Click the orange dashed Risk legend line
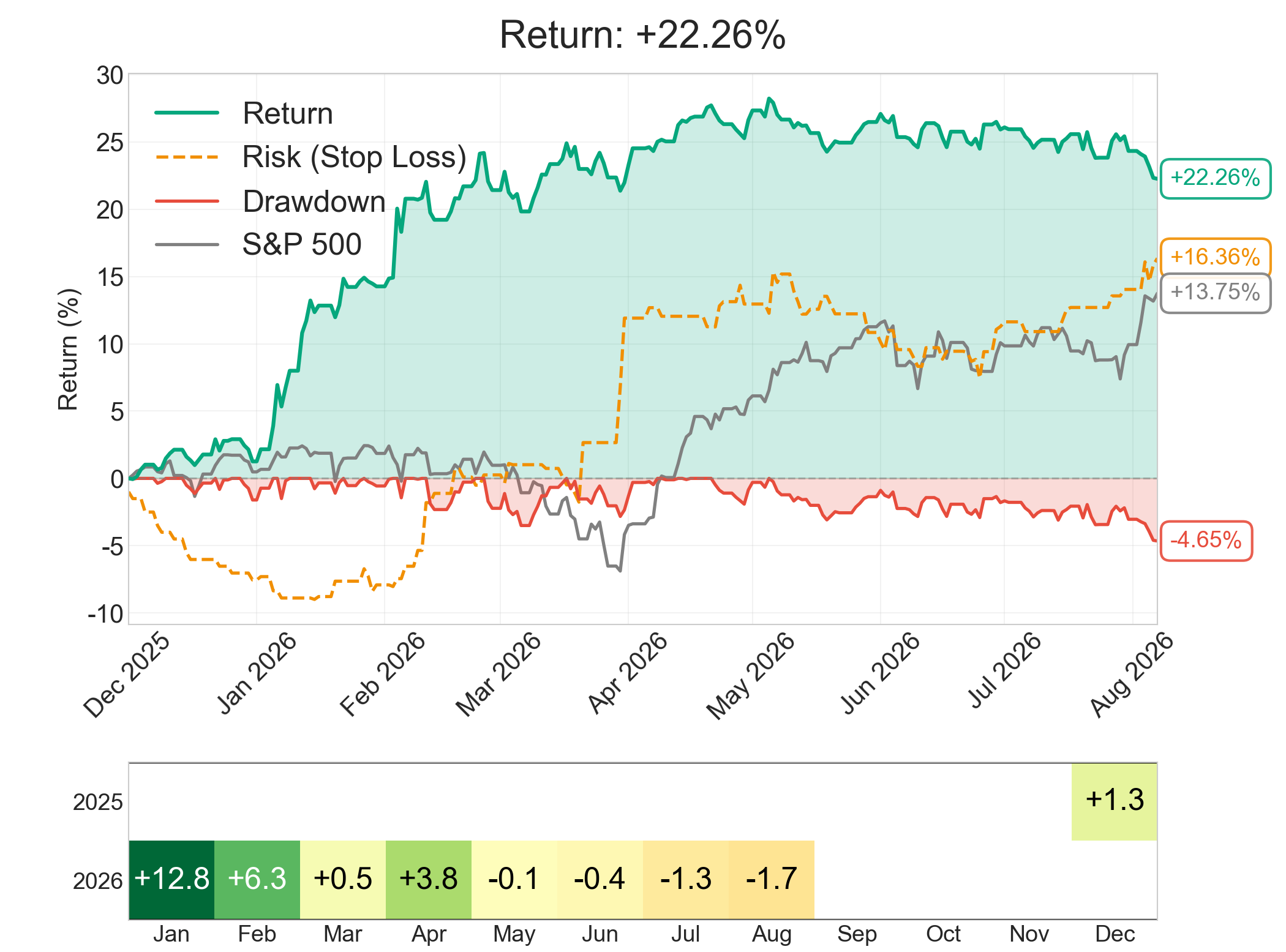Image resolution: width=1286 pixels, height=952 pixels. coord(187,157)
